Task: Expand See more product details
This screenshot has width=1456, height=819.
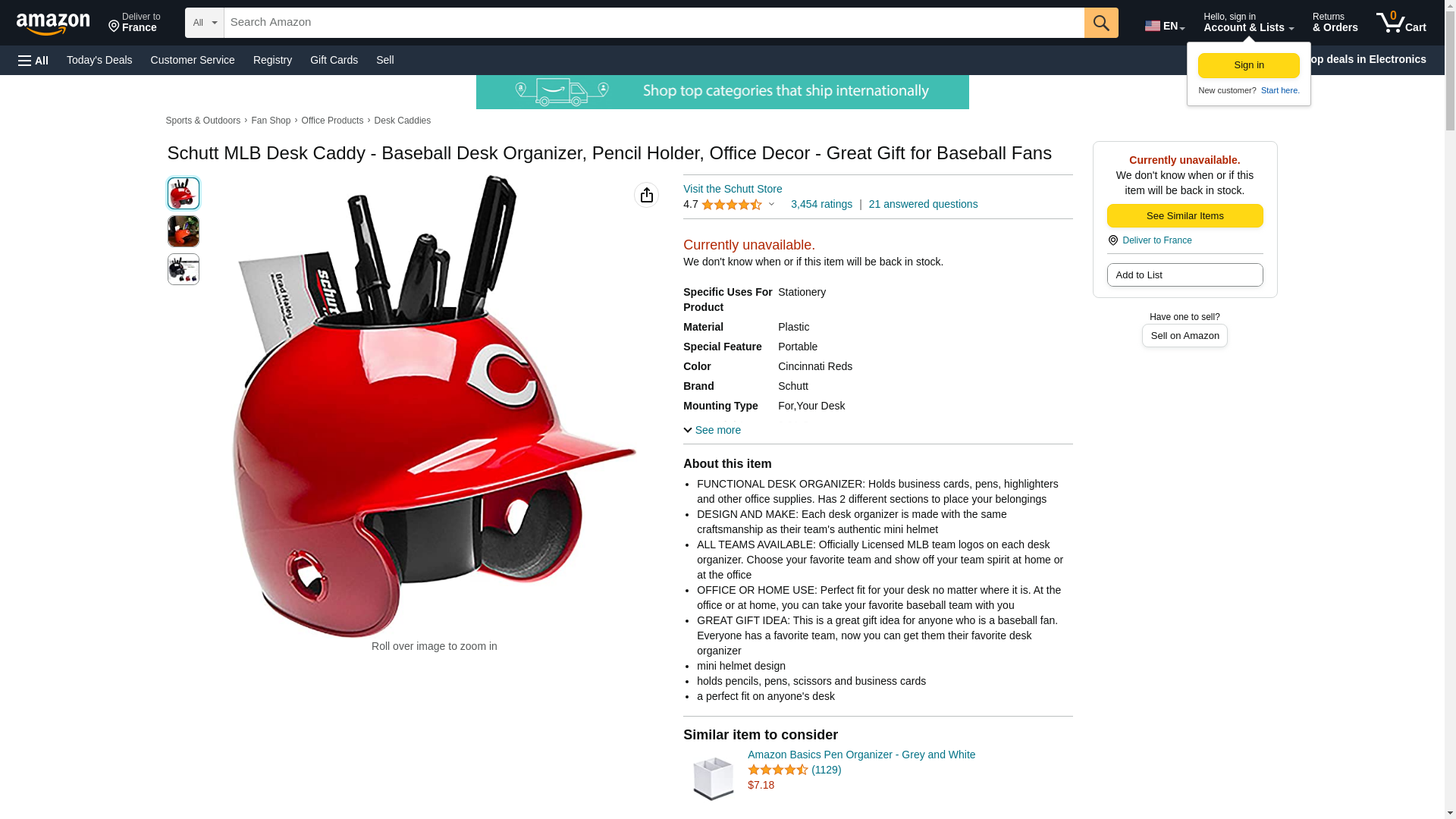Action: (712, 430)
